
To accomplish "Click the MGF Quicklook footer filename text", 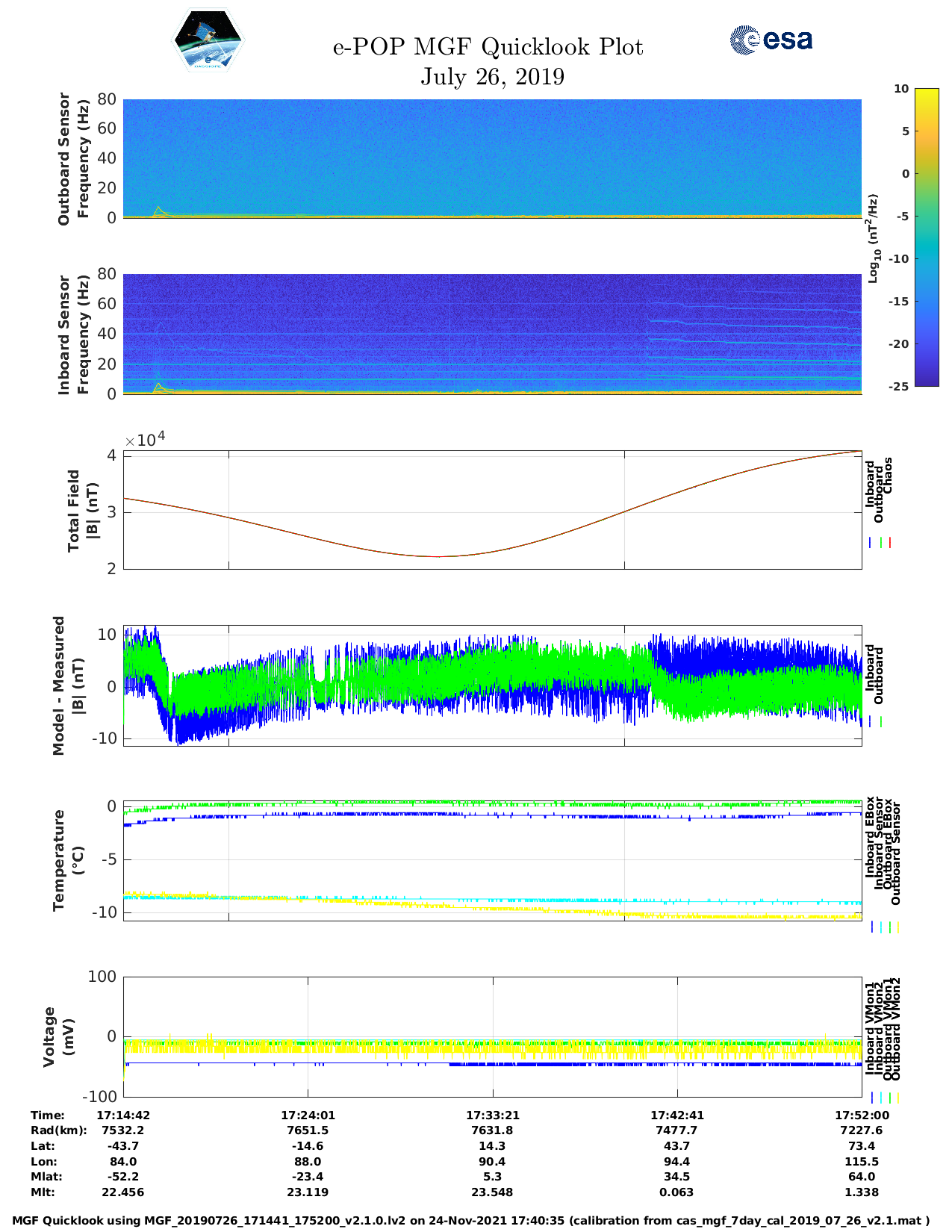I will (470, 1221).
